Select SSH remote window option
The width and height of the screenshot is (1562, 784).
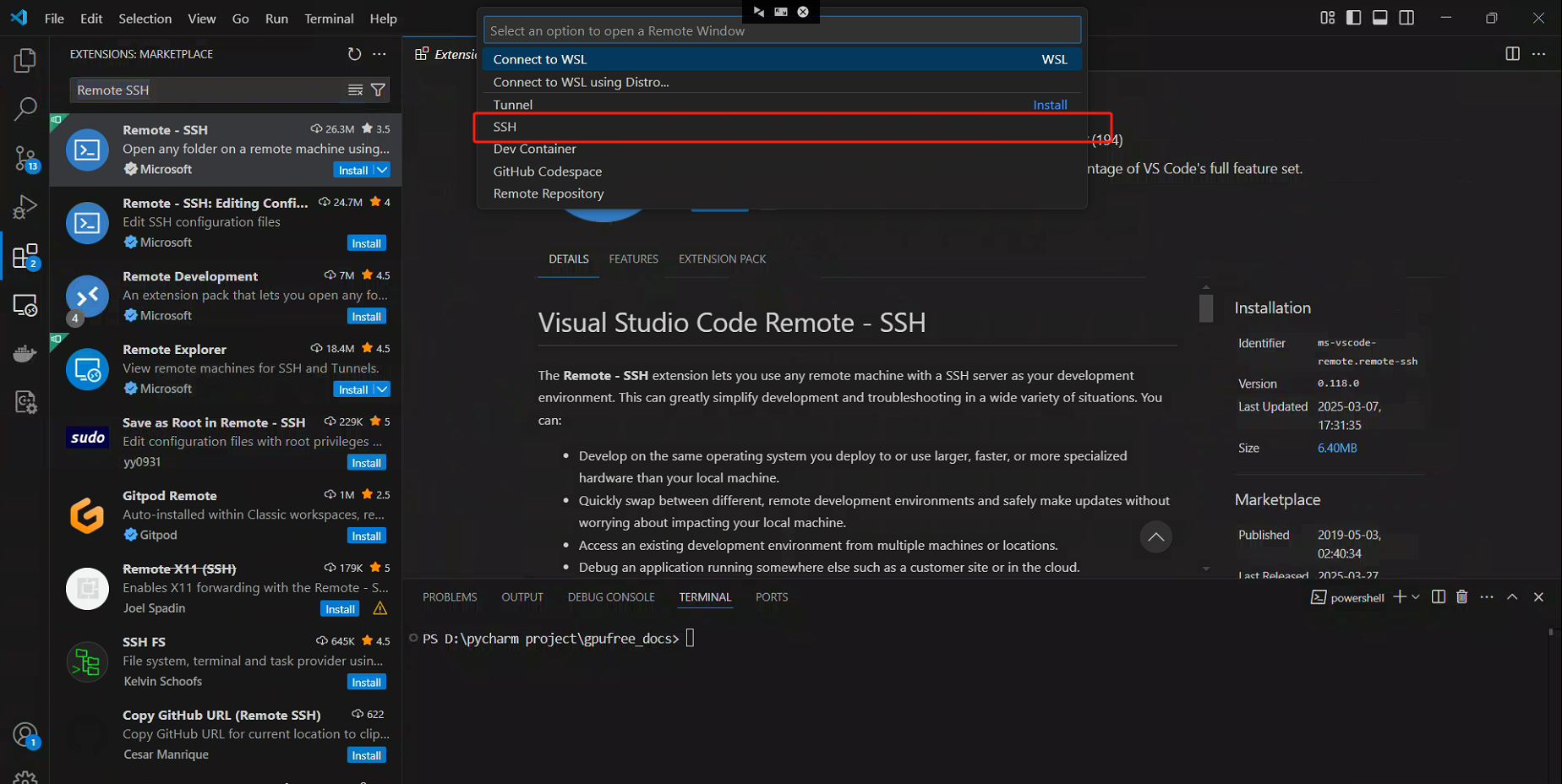[782, 127]
